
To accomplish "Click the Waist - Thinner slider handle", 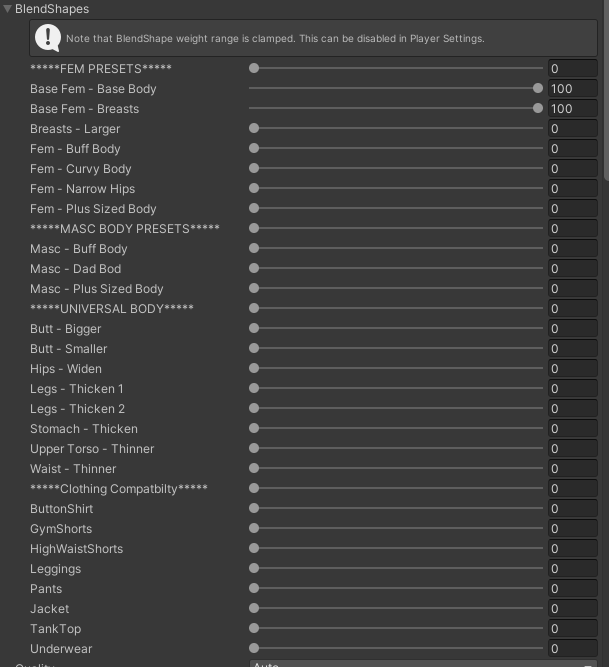I will (x=254, y=469).
